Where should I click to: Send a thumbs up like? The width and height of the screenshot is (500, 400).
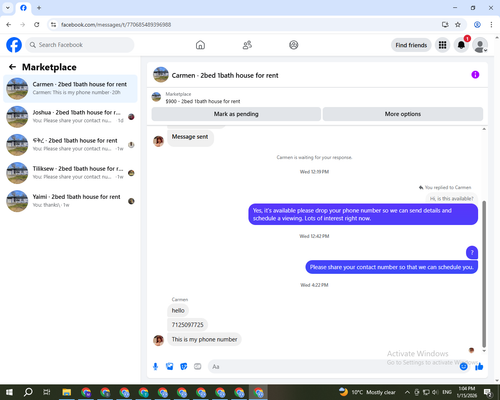(x=479, y=367)
